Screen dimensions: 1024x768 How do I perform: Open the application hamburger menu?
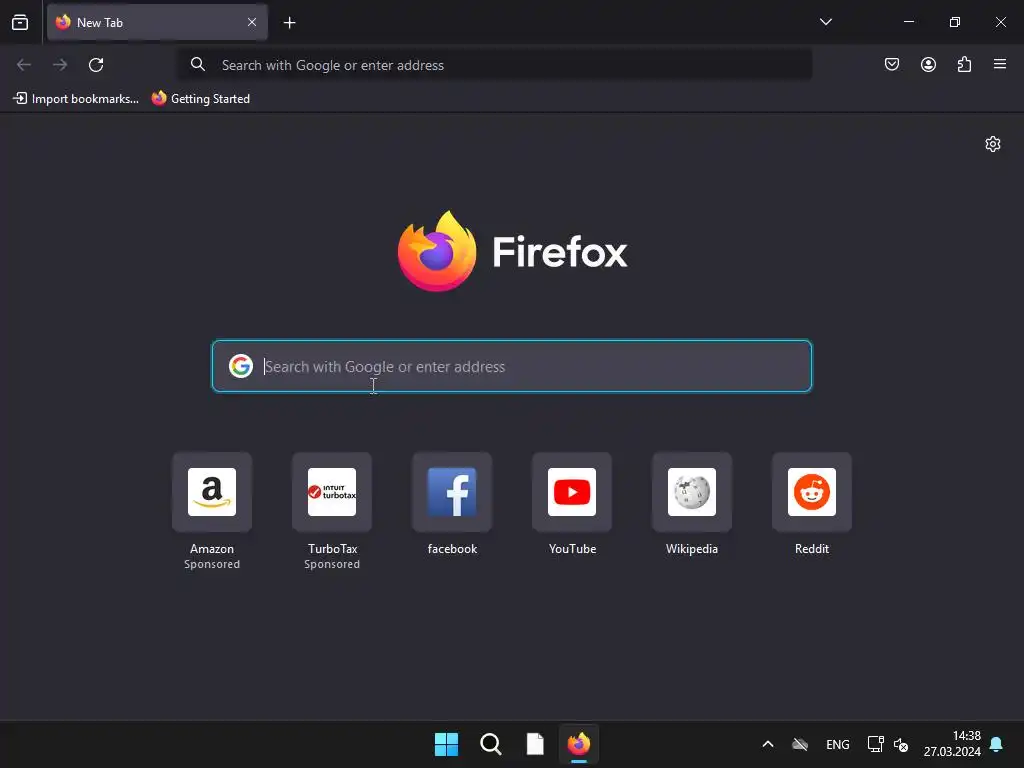(1000, 64)
